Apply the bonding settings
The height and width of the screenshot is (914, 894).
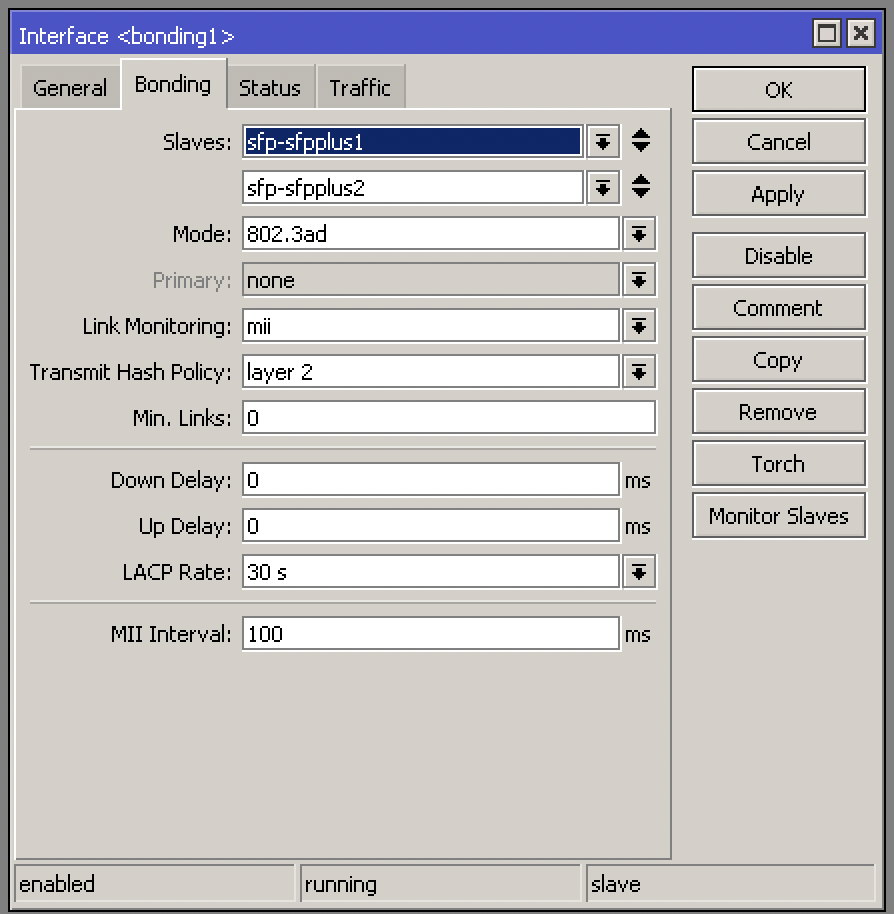779,194
